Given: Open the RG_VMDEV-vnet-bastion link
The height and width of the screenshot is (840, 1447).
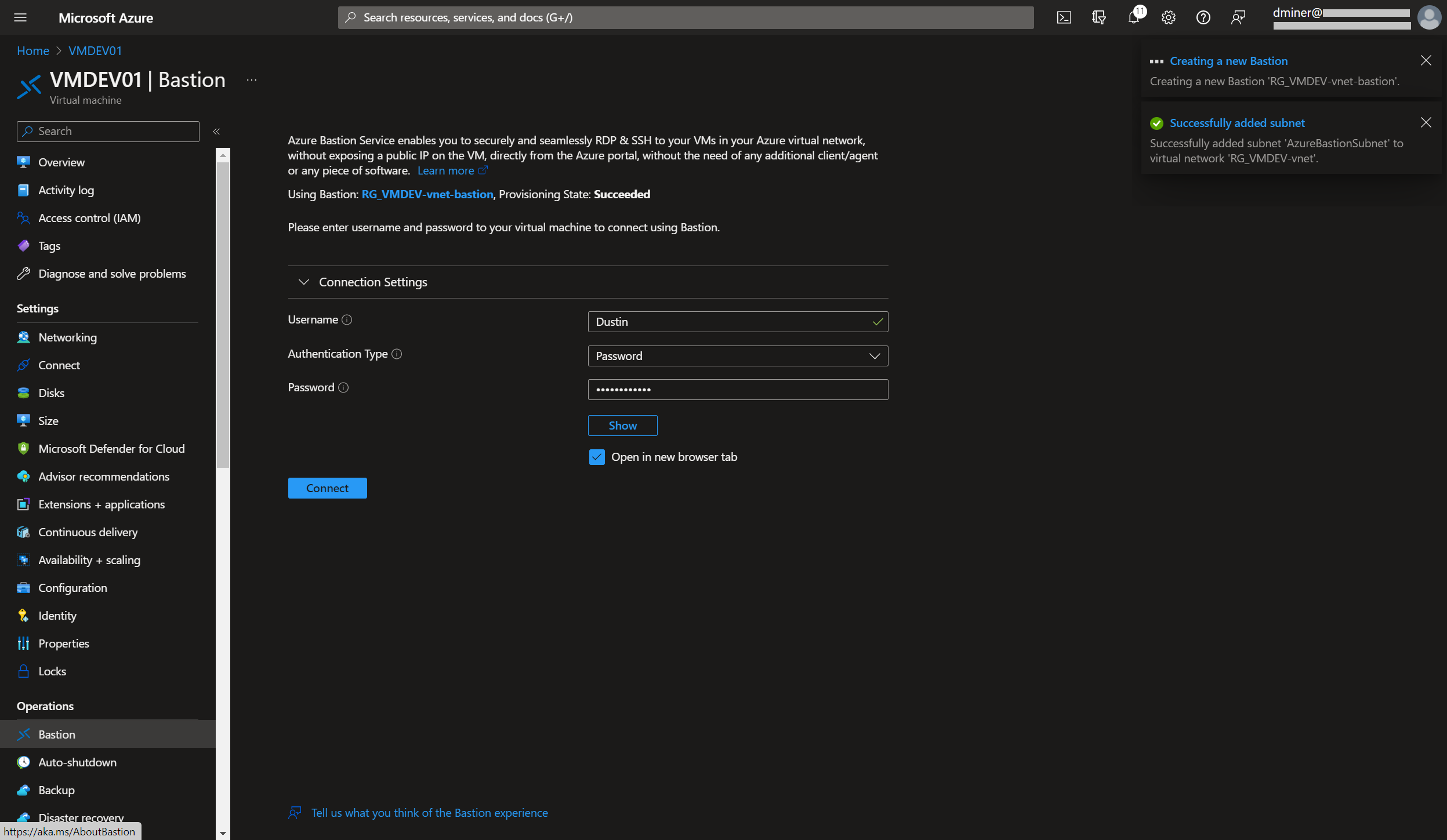Looking at the screenshot, I should point(427,194).
